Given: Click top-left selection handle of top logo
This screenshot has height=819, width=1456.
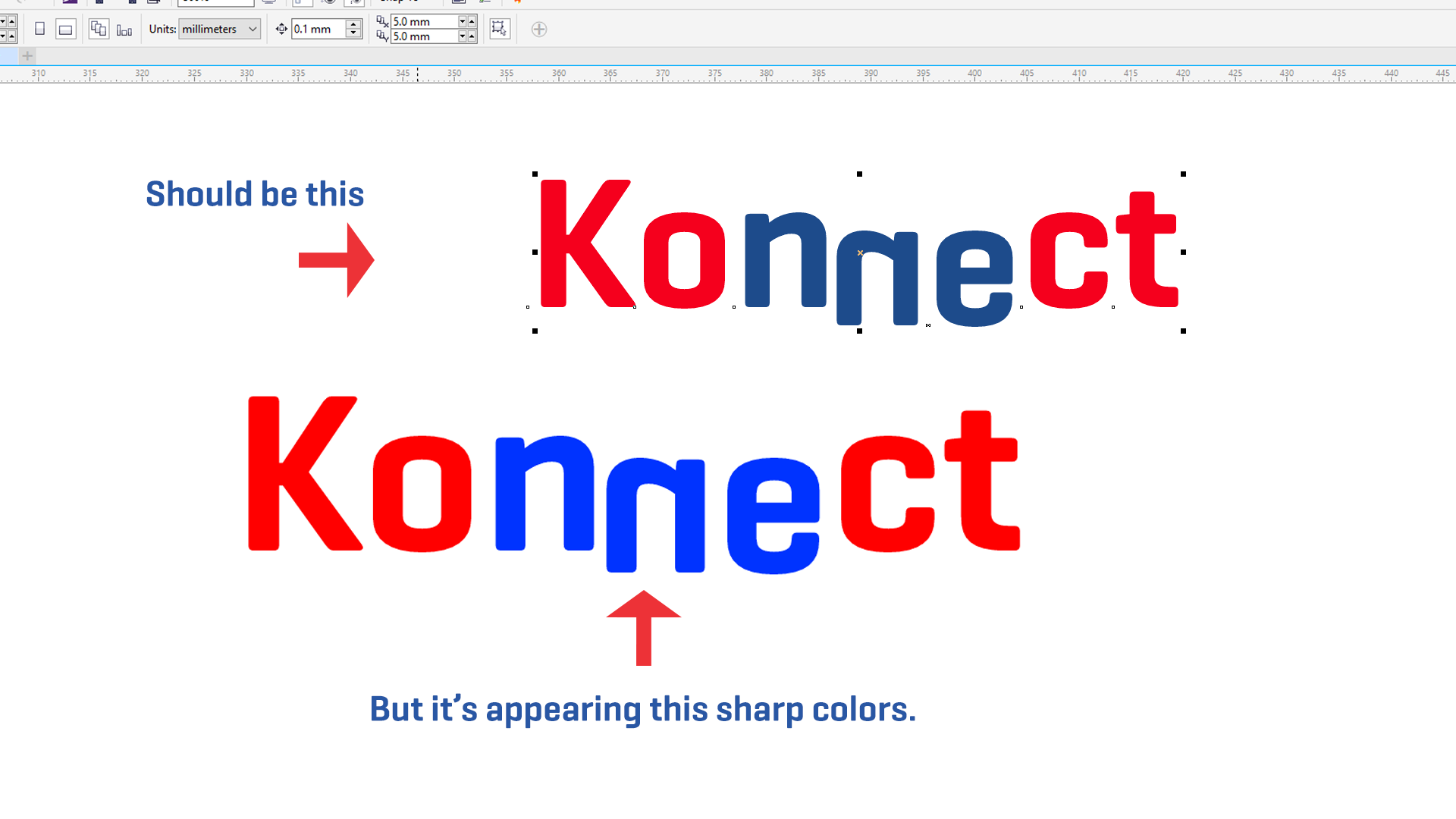Looking at the screenshot, I should [535, 174].
